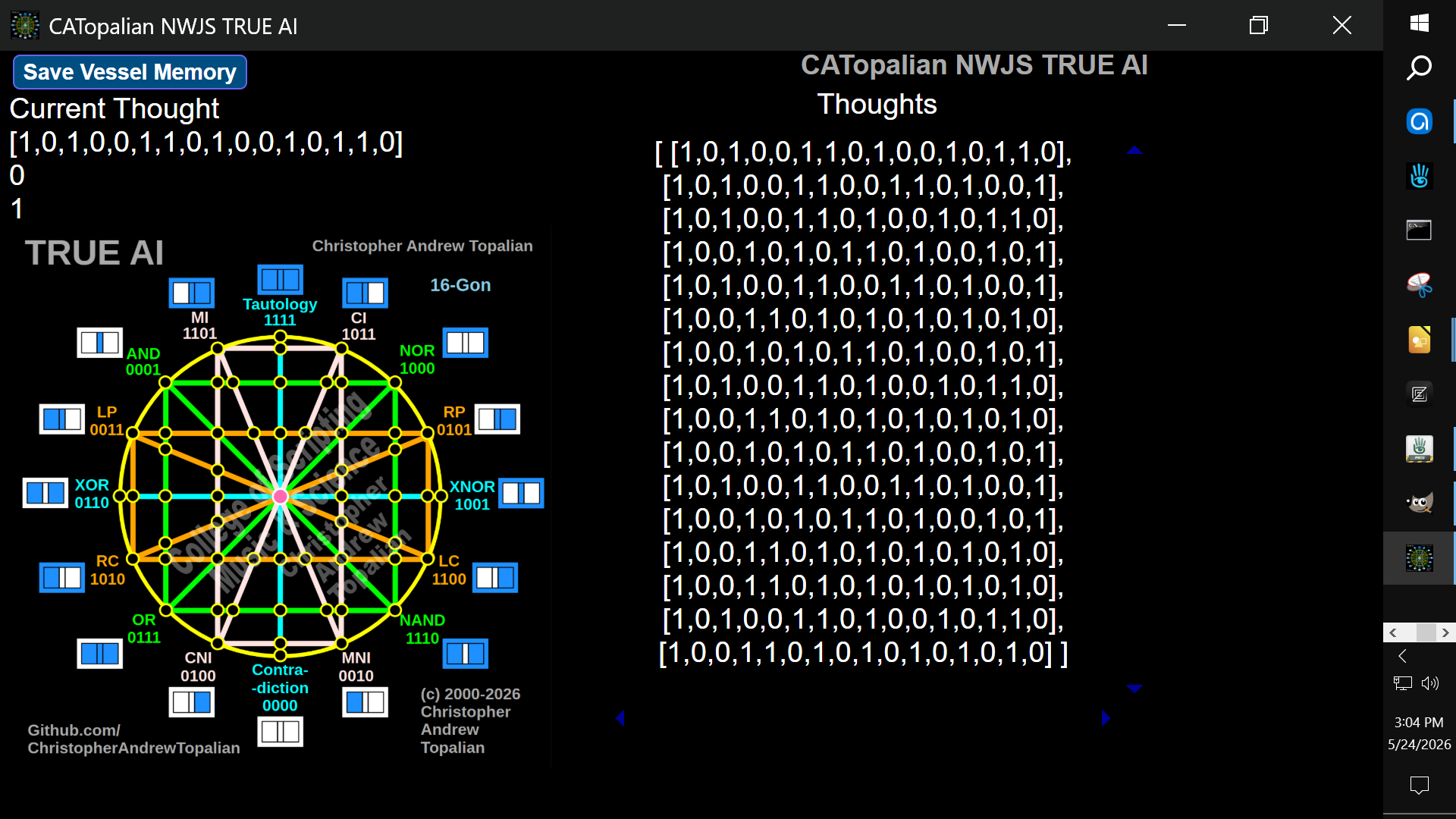This screenshot has height=819, width=1456.
Task: Toggle the CI 1011 switch icon
Action: 365,293
